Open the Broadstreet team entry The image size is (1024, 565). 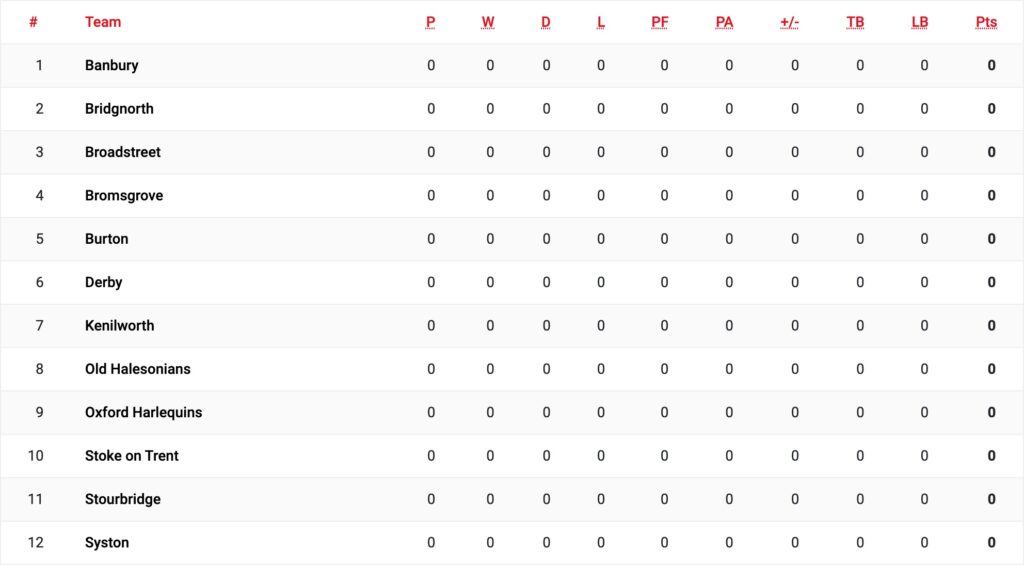click(x=123, y=152)
